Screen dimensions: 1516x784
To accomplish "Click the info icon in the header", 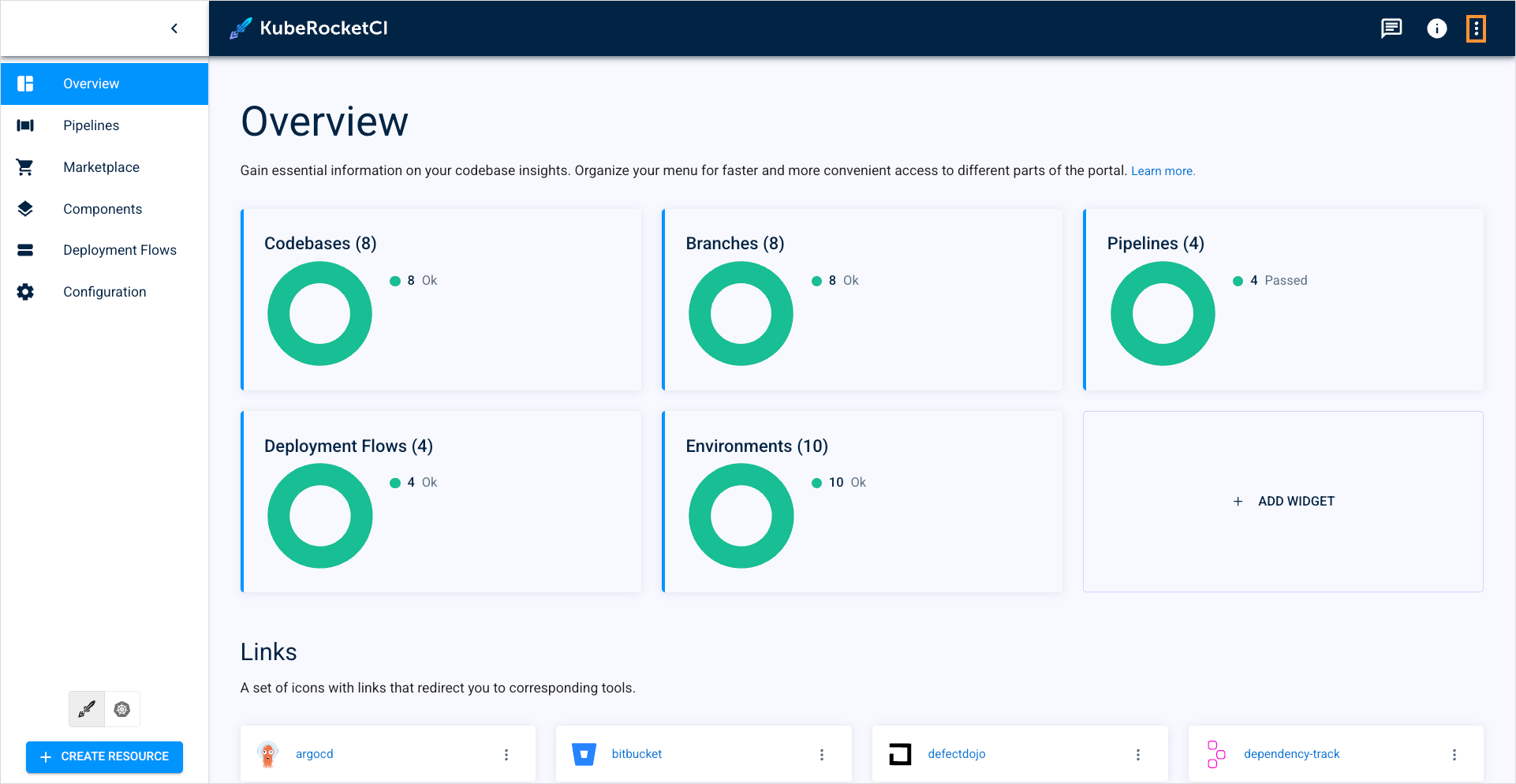I will click(1436, 28).
